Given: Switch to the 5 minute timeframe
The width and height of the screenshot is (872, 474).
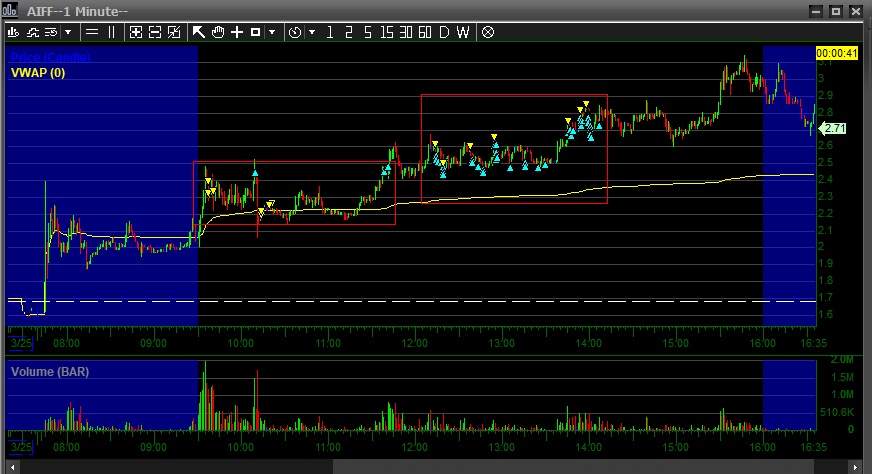Looking at the screenshot, I should click(x=368, y=32).
